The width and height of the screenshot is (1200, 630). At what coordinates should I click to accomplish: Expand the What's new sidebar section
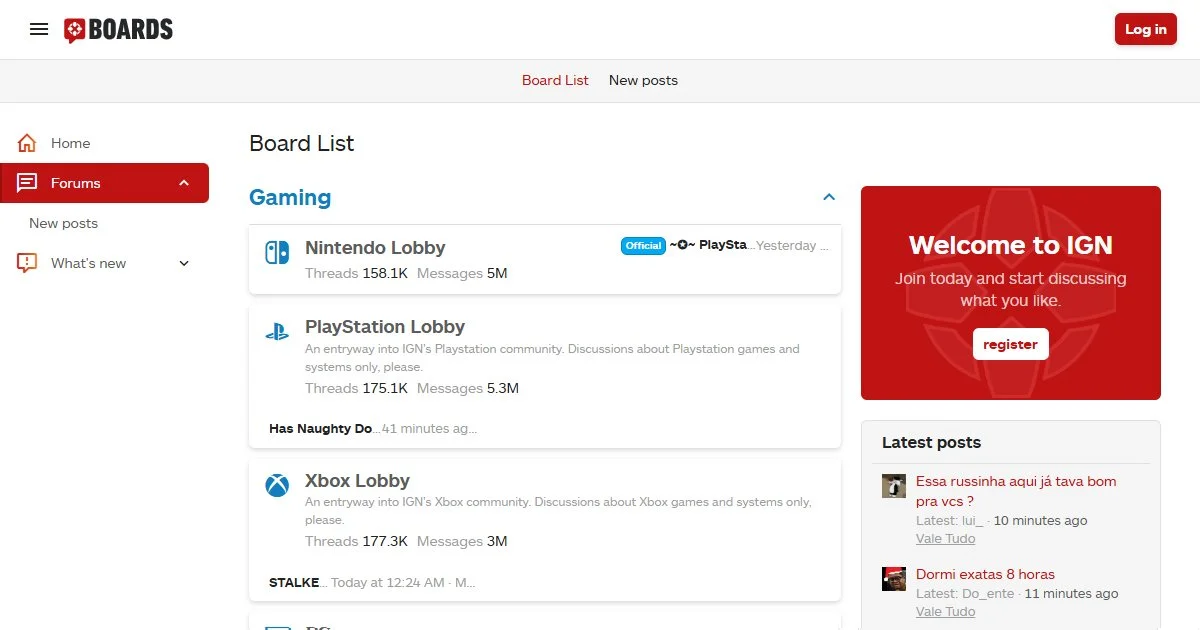(184, 263)
